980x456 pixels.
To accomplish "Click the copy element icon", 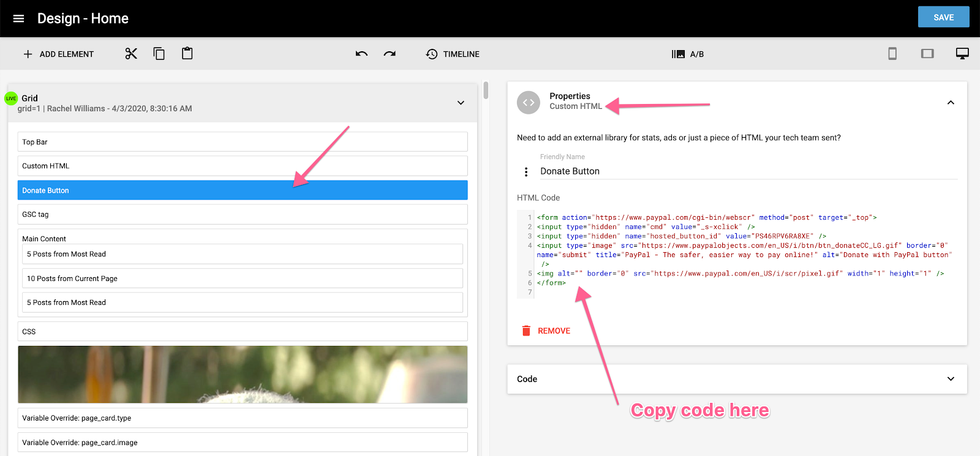I will [x=159, y=54].
